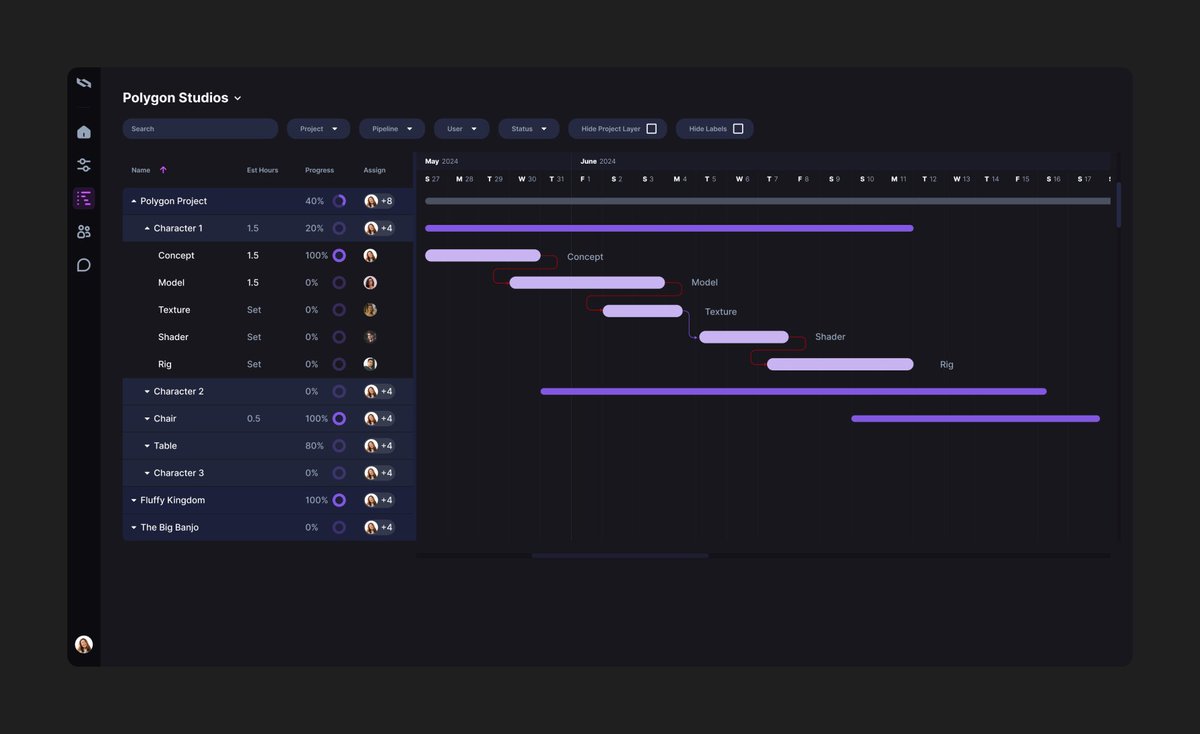The width and height of the screenshot is (1200, 734).
Task: Expand the Chair row
Action: pyautogui.click(x=147, y=419)
